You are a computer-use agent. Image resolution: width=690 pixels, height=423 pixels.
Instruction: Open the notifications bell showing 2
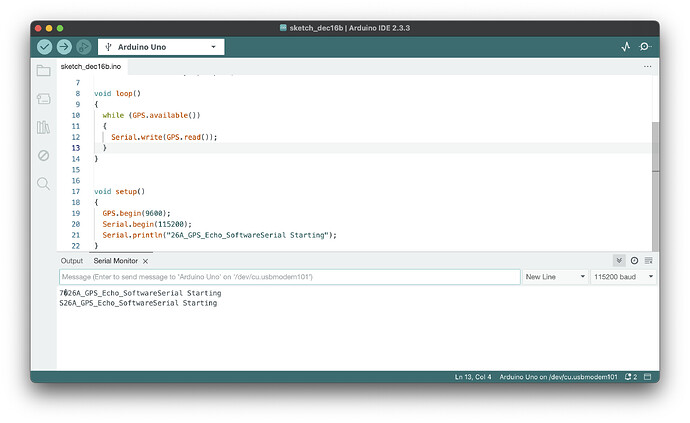click(x=631, y=377)
